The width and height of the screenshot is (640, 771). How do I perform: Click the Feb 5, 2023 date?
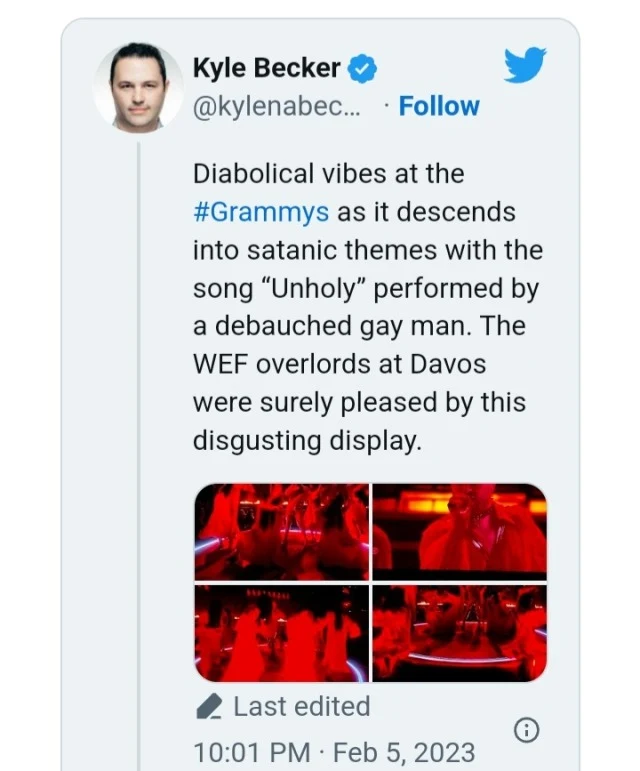[405, 752]
